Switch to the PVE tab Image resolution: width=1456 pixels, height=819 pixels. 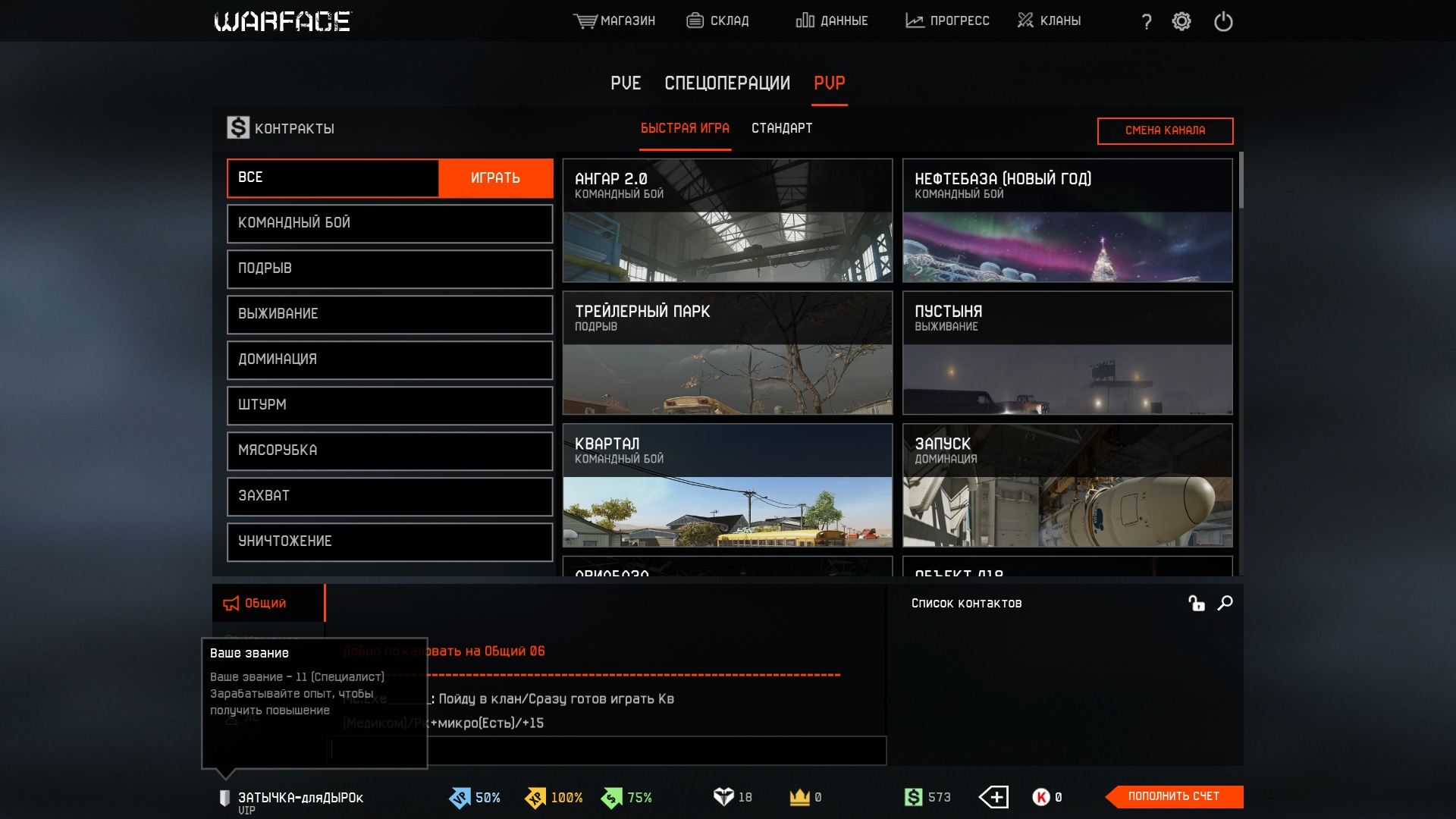click(626, 83)
